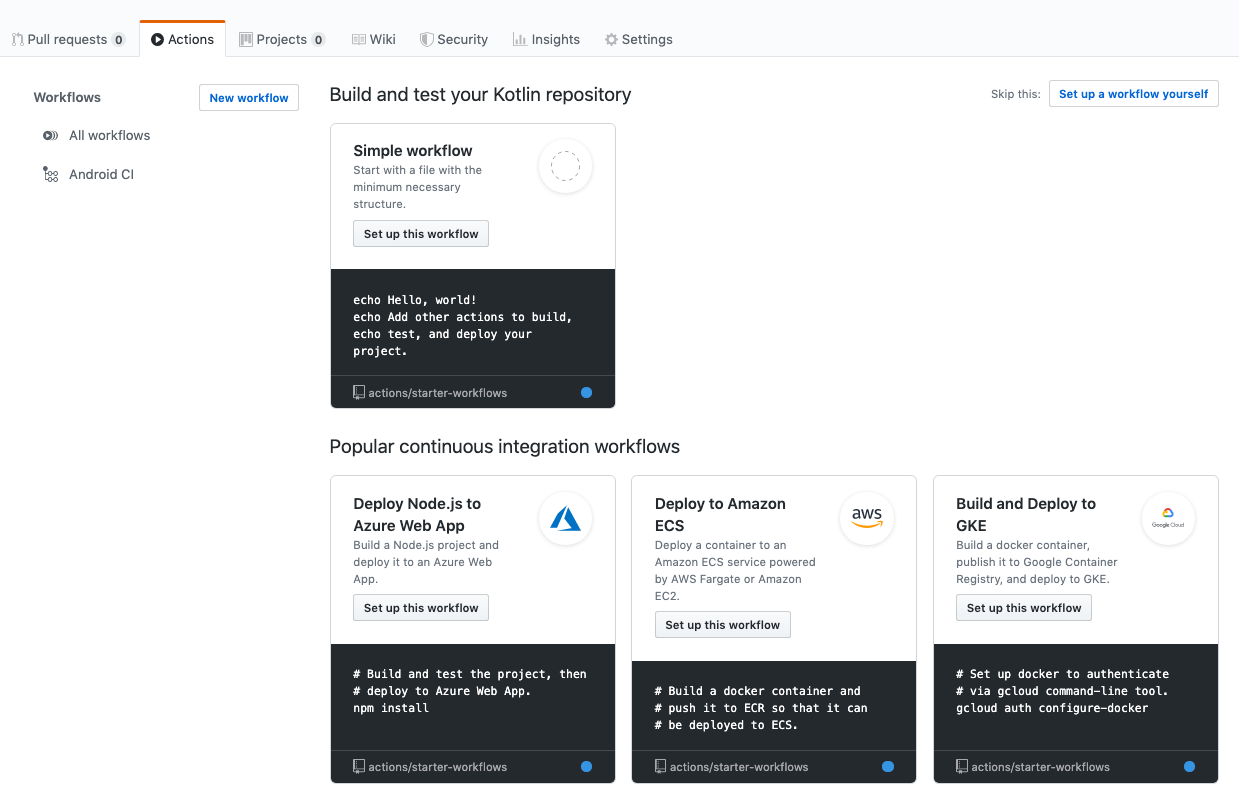
Task: Click the AWS logo icon
Action: (x=867, y=518)
